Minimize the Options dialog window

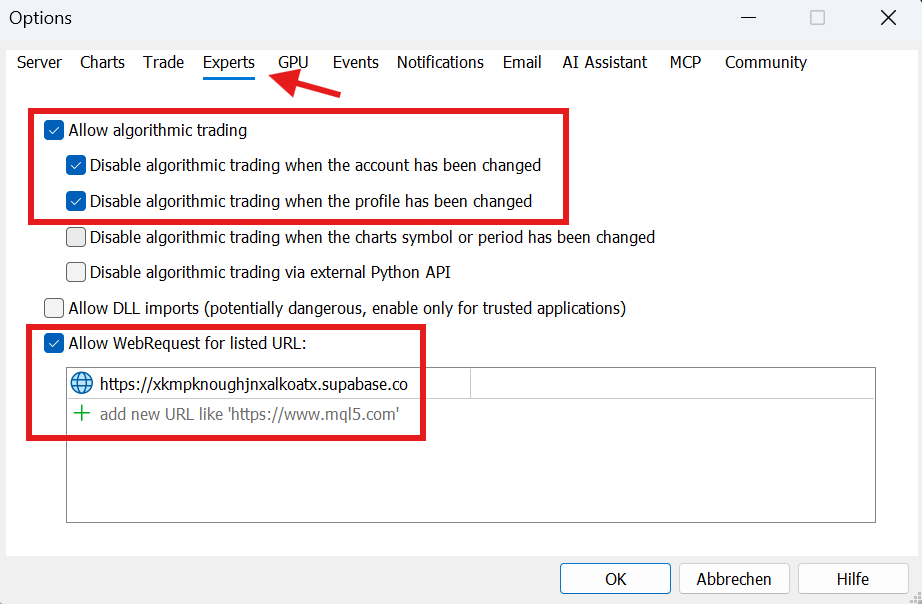point(749,18)
